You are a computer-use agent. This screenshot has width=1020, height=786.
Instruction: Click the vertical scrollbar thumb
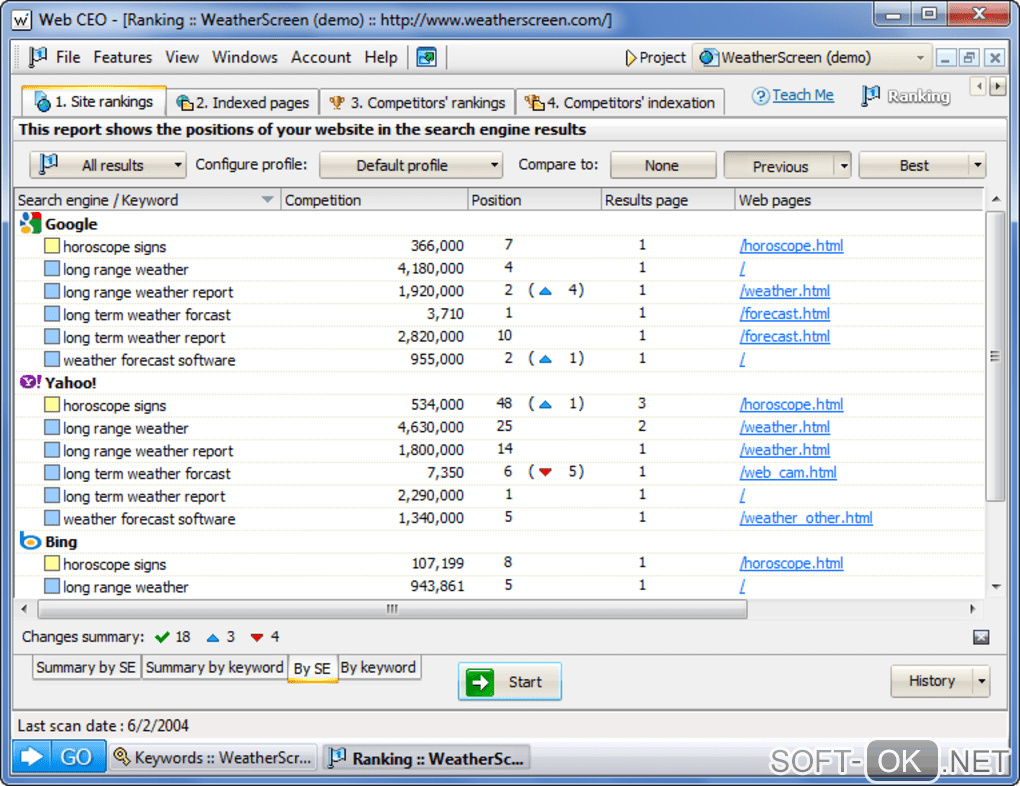tap(995, 356)
